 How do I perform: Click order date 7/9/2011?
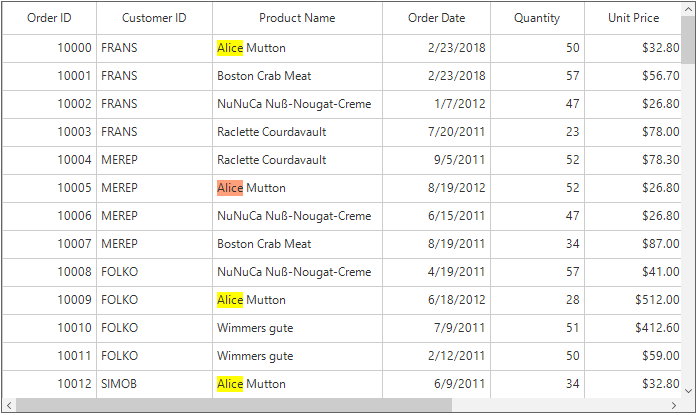point(437,328)
